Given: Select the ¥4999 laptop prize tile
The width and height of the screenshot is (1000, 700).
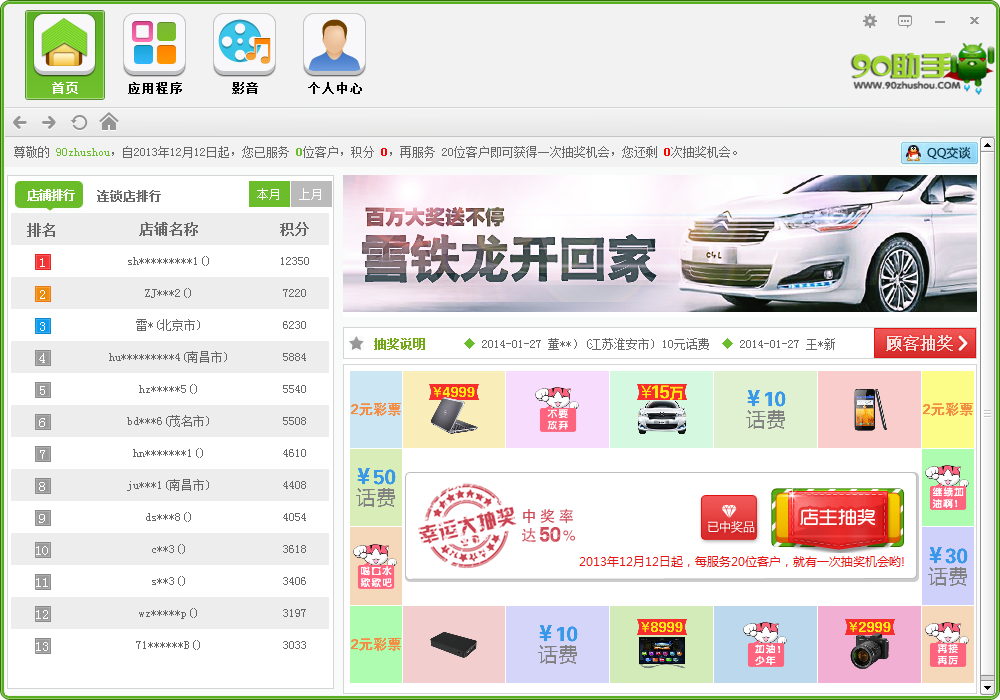Looking at the screenshot, I should tap(453, 409).
